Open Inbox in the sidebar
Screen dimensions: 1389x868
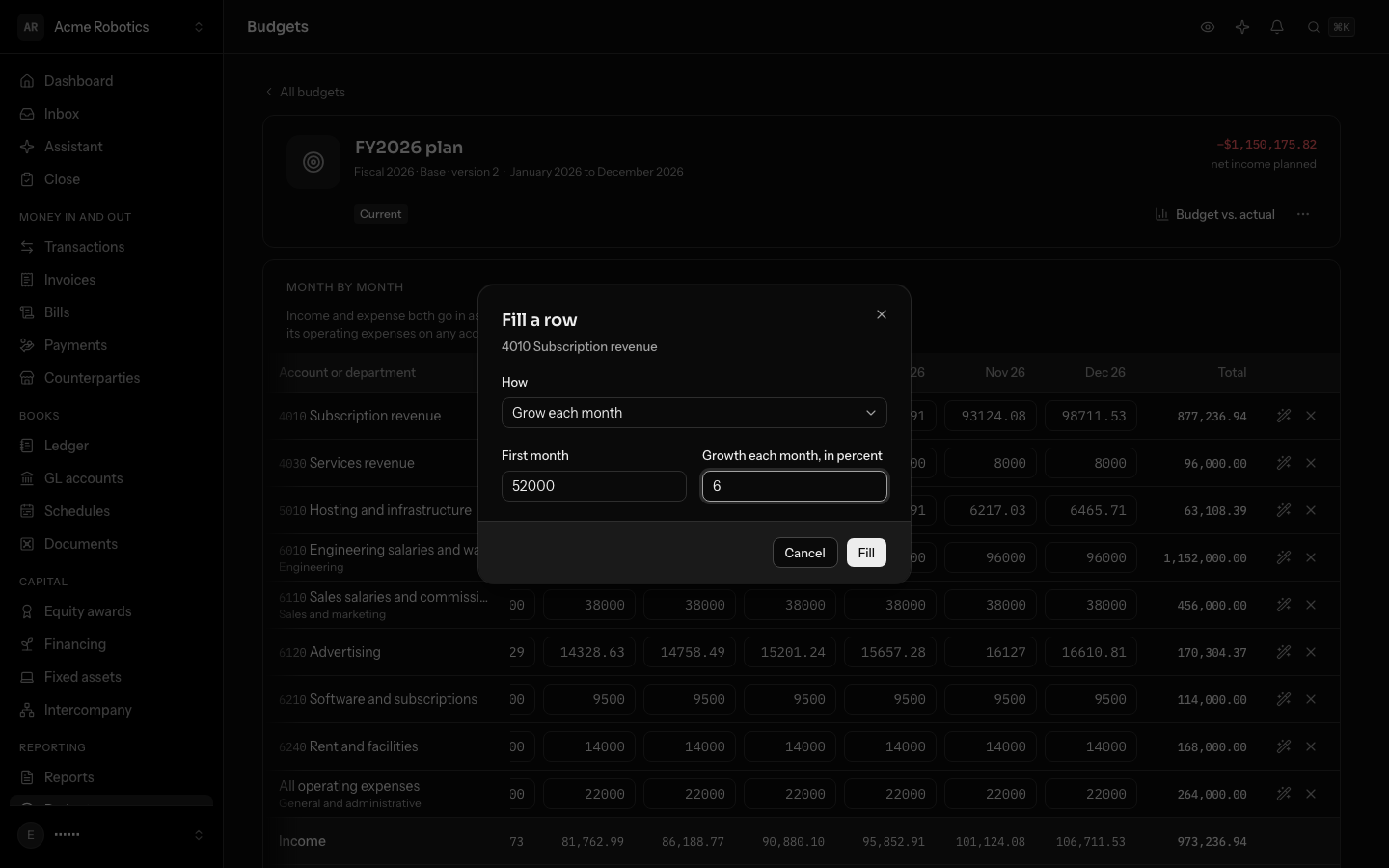pos(112,114)
